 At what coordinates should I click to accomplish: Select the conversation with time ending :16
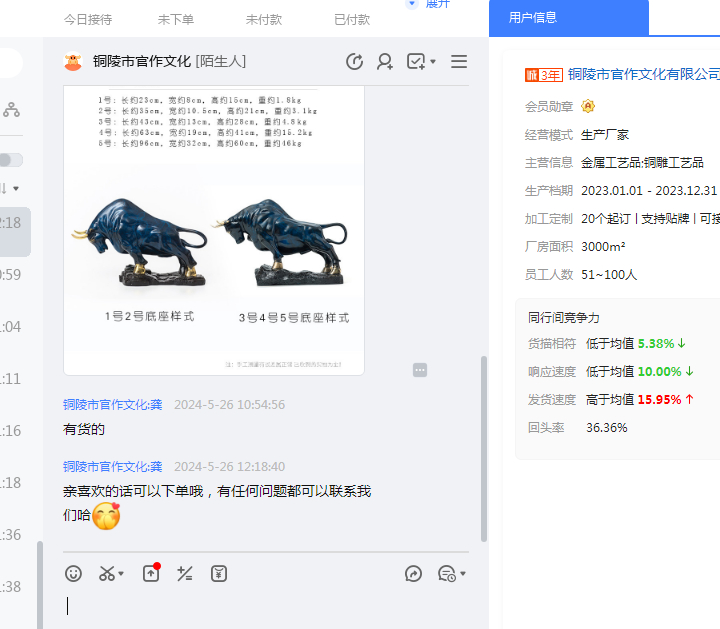pyautogui.click(x=15, y=430)
